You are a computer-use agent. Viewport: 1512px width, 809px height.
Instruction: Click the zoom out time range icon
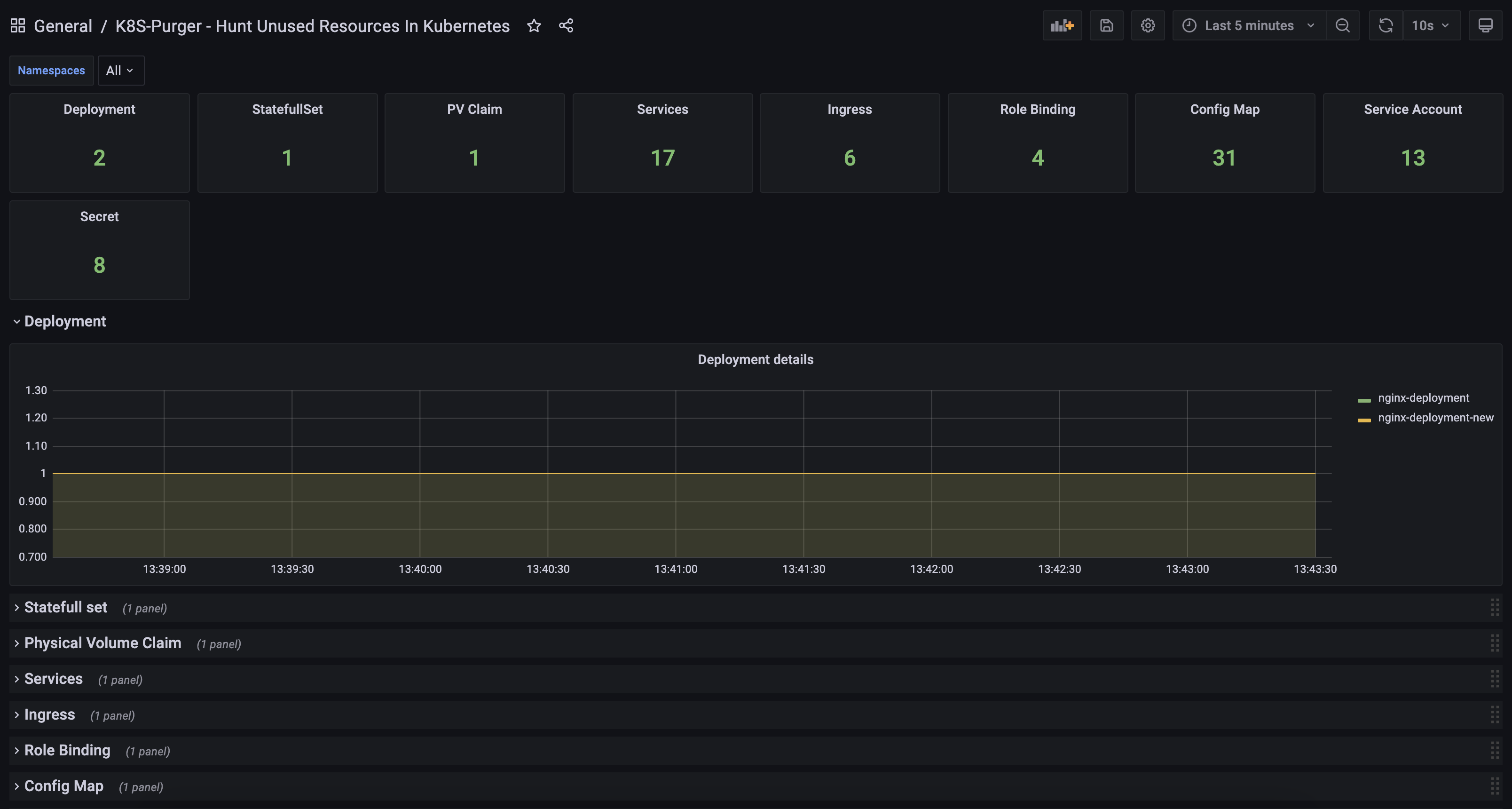pos(1342,26)
